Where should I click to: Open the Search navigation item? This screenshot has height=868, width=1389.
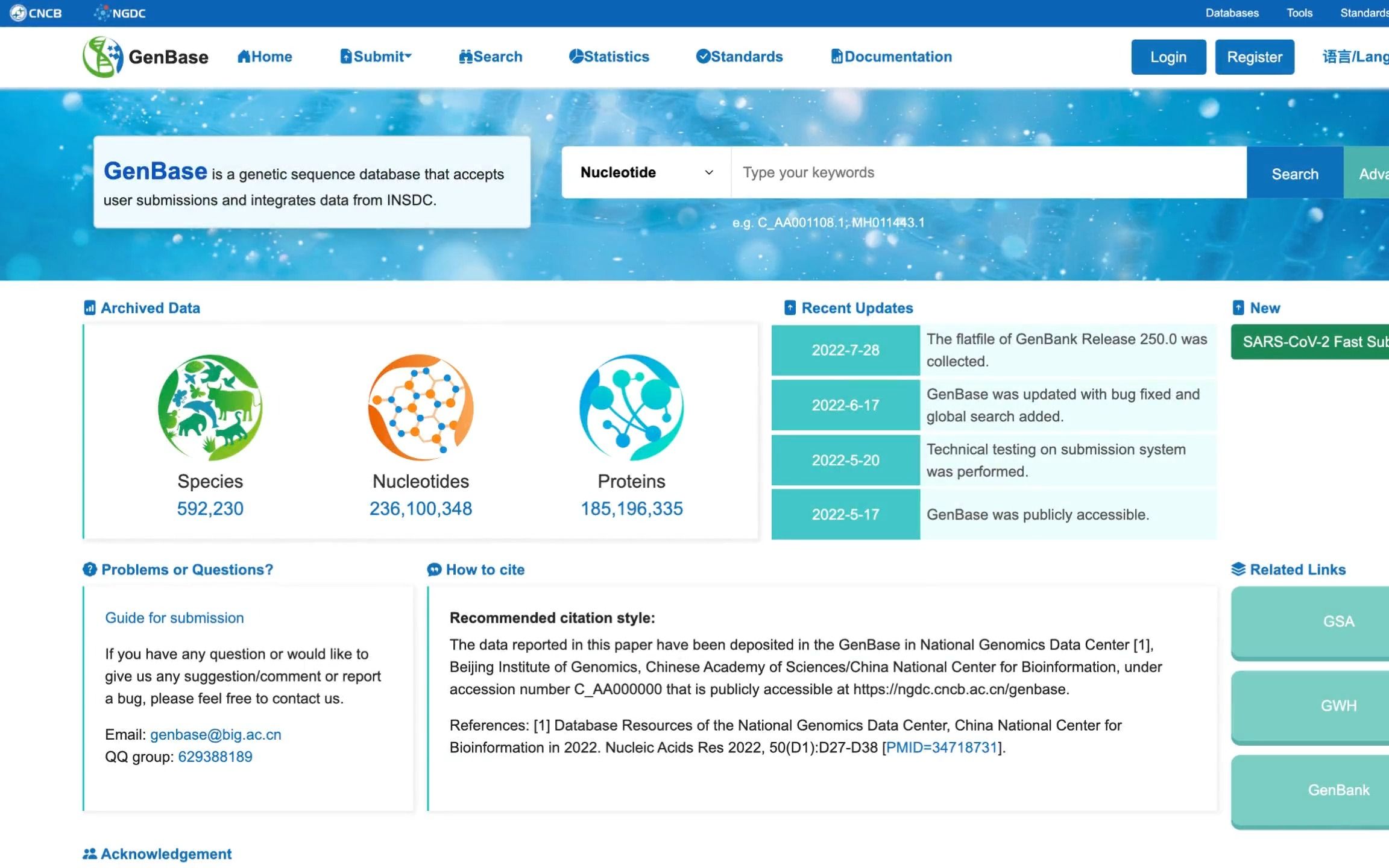(491, 57)
